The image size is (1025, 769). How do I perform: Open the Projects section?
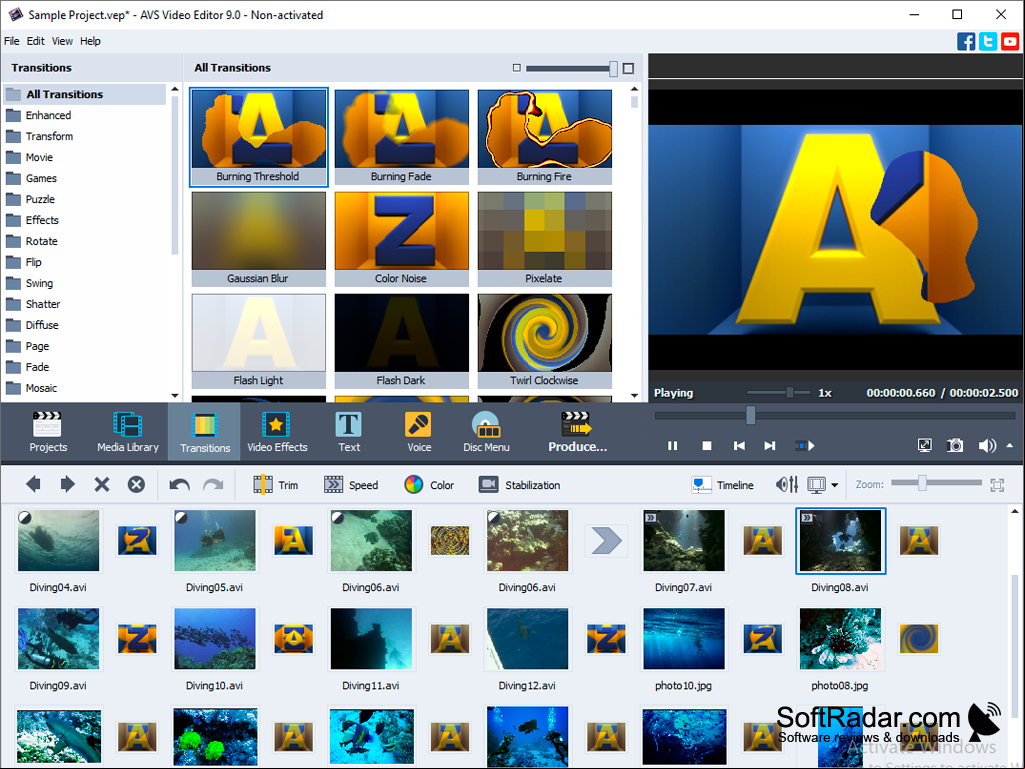click(x=48, y=432)
